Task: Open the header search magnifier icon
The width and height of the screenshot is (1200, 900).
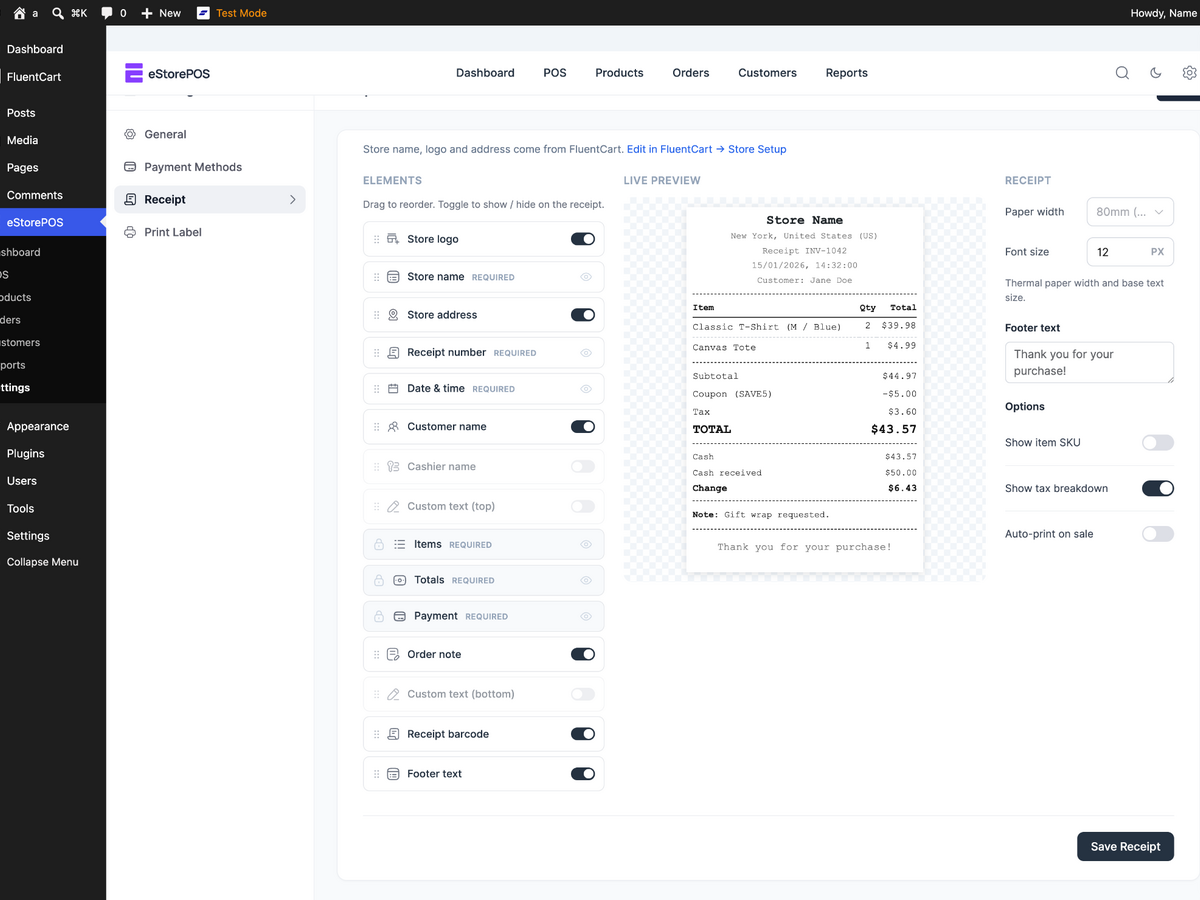Action: pos(1122,73)
